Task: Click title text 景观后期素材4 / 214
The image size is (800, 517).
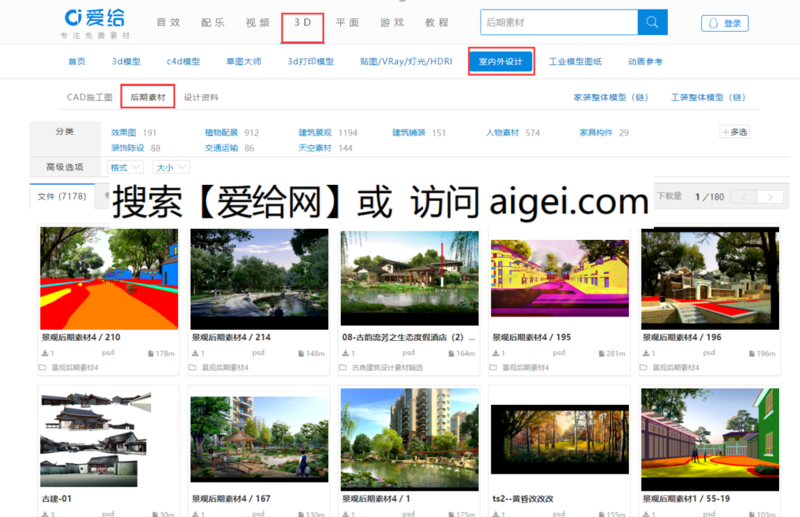Action: 231,337
